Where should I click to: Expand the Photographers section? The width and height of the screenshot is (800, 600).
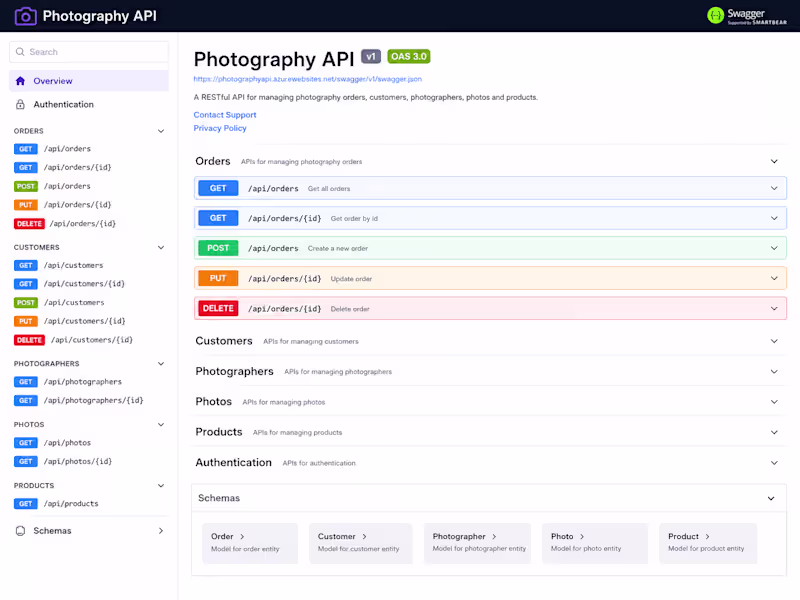click(490, 371)
